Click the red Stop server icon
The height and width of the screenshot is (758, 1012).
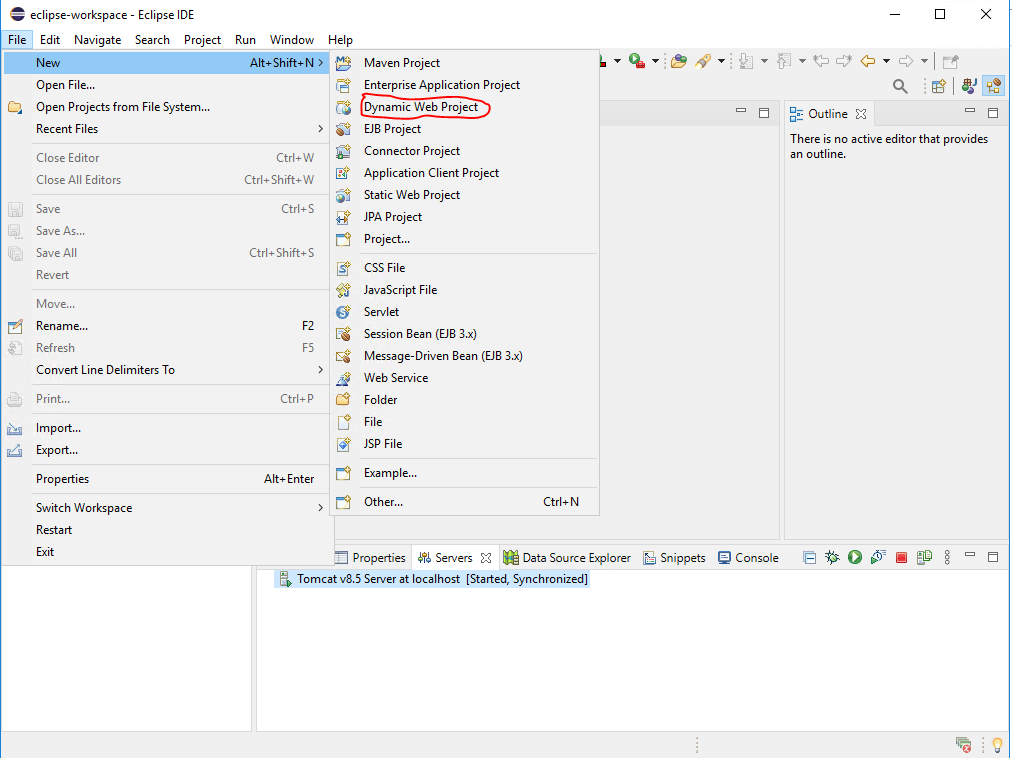click(x=902, y=557)
